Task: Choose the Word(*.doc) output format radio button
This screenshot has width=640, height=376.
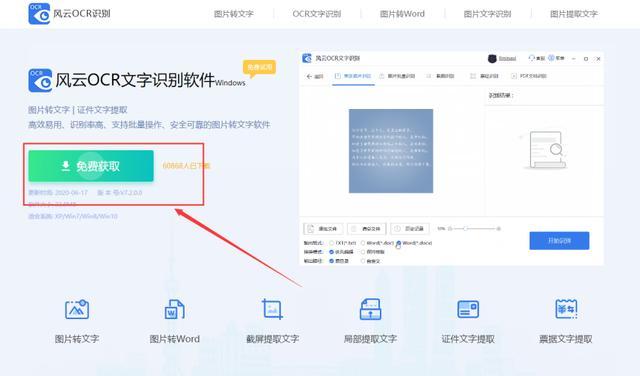Action: [363, 243]
